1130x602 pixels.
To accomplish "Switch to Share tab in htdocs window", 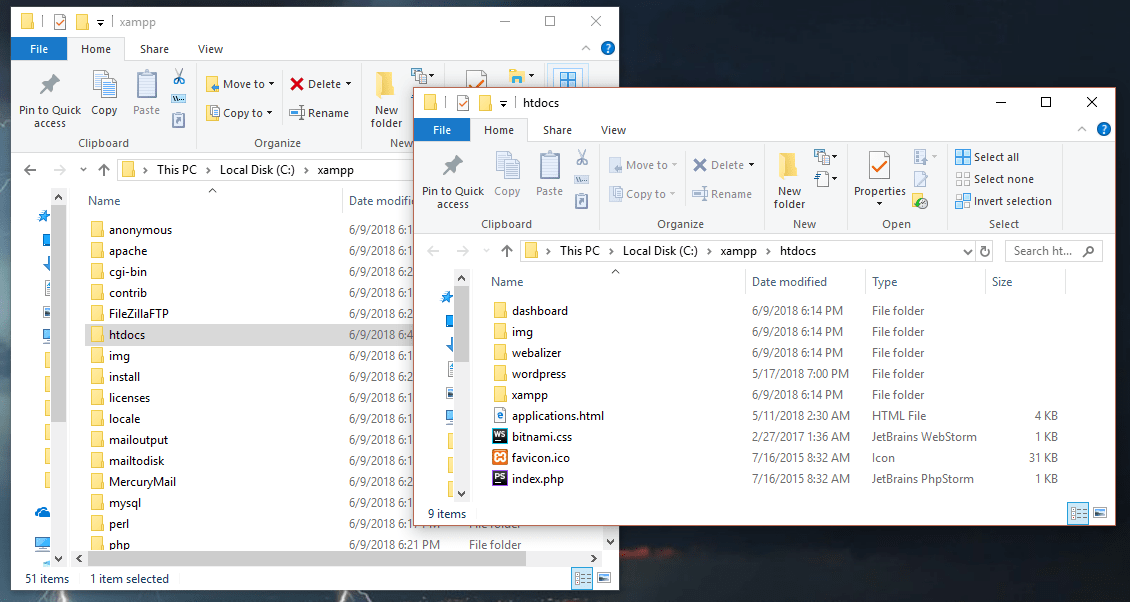I will (x=557, y=130).
